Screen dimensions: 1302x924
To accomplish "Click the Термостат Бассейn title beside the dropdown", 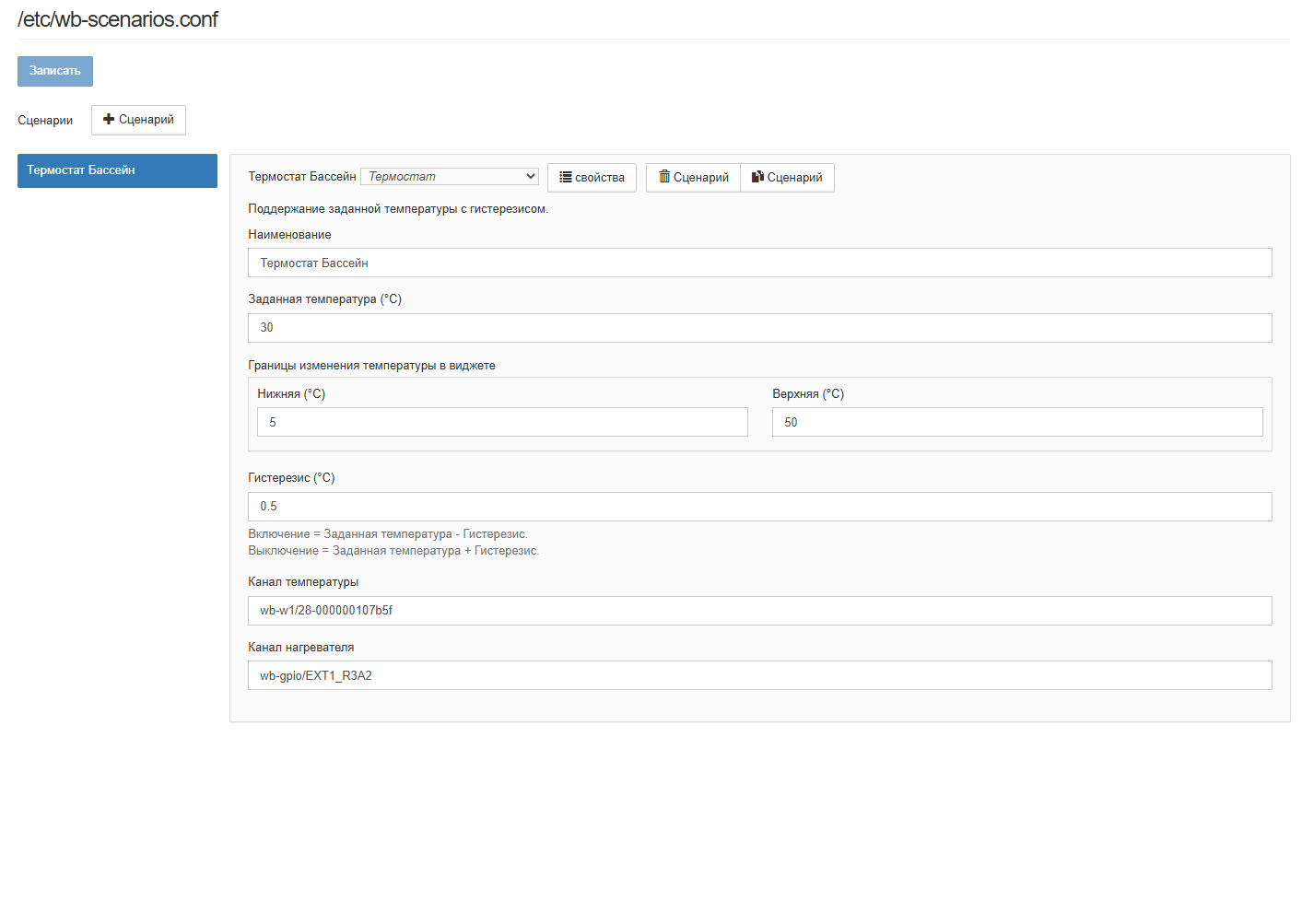I will 301,177.
